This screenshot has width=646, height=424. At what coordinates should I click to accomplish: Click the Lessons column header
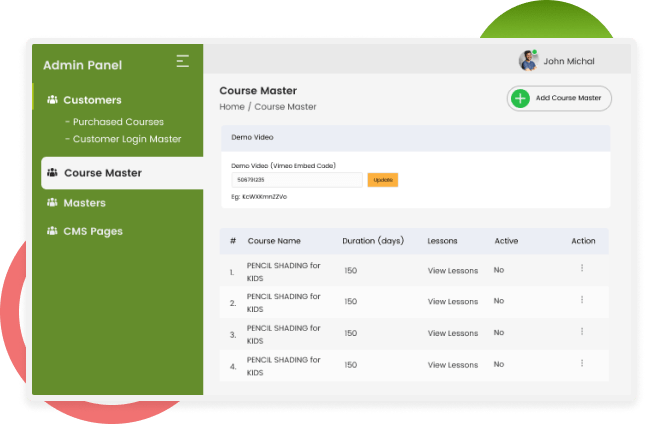[x=442, y=241]
